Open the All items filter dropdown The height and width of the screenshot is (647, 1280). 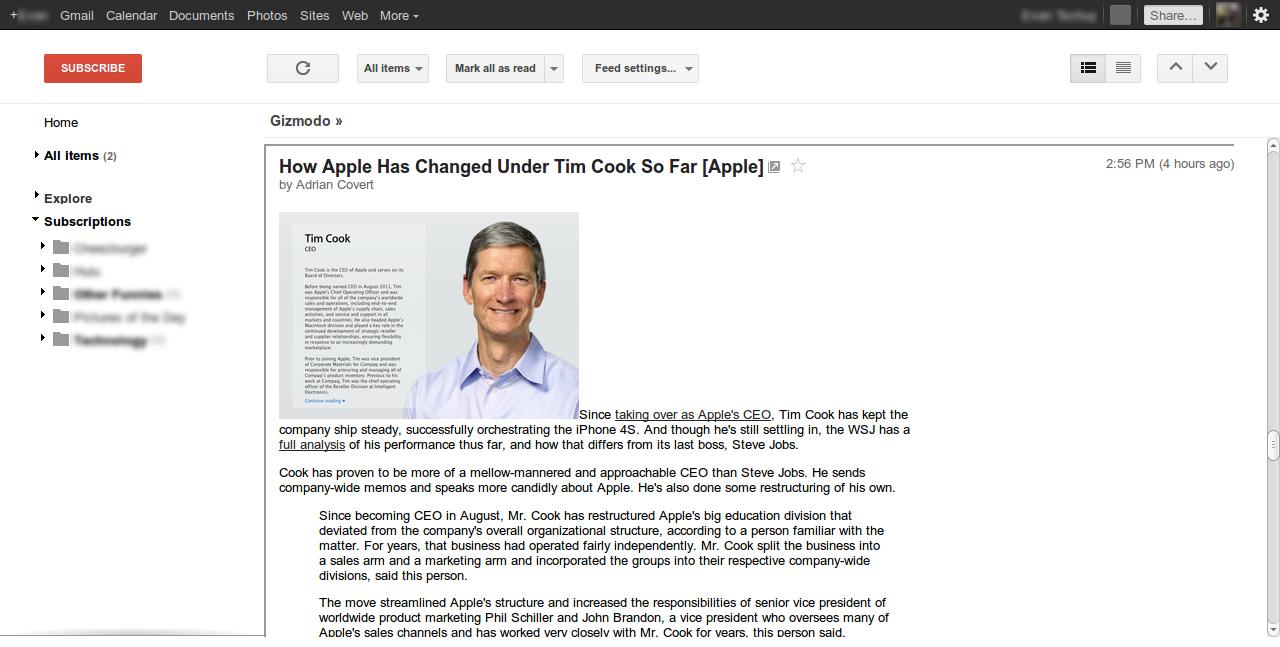(x=392, y=68)
